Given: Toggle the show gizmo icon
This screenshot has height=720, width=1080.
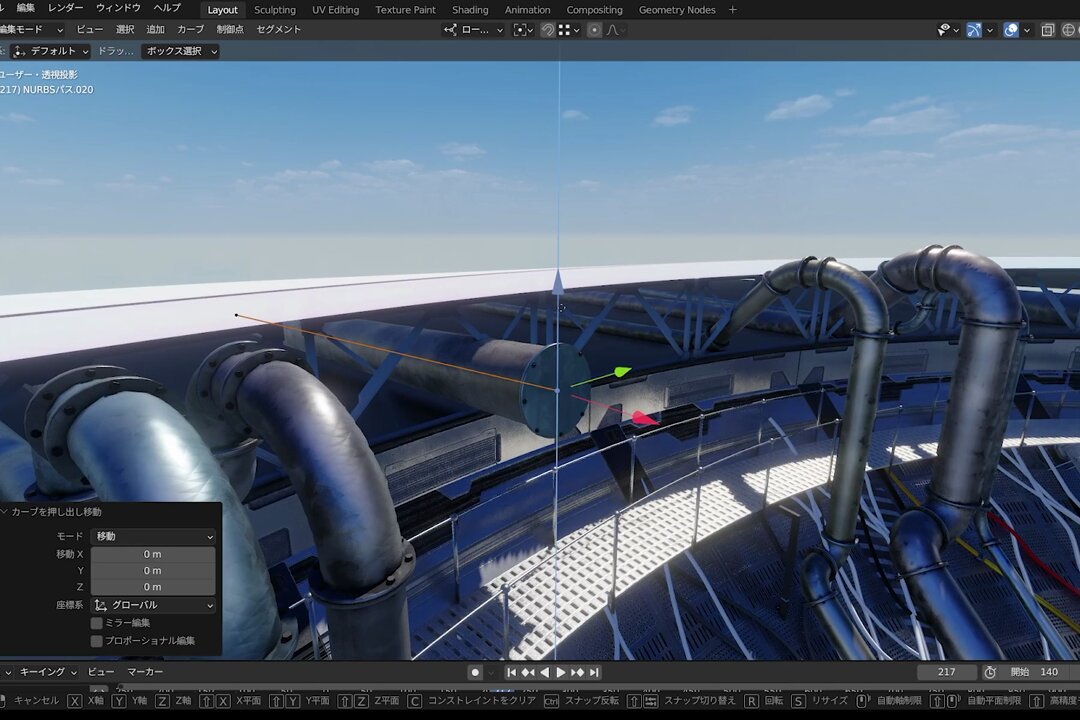Looking at the screenshot, I should [x=973, y=30].
